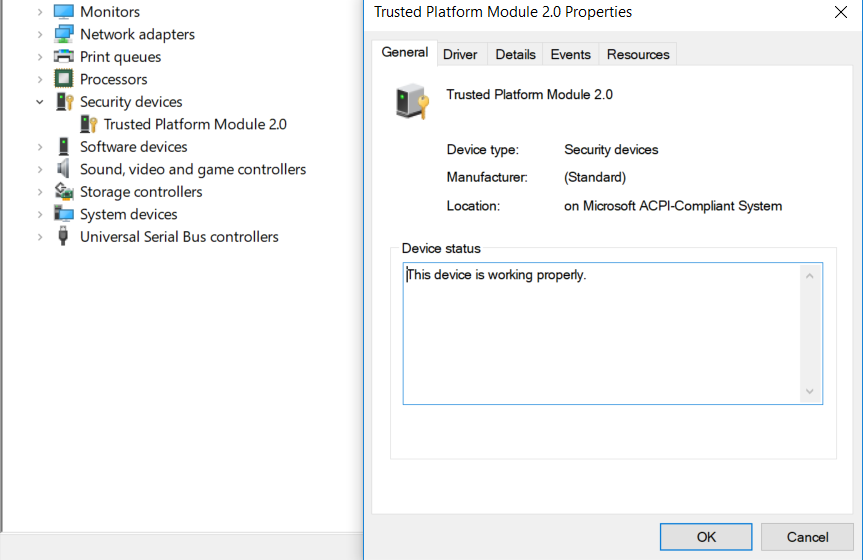Expand the Monitors category
863x560 pixels.
[x=40, y=12]
